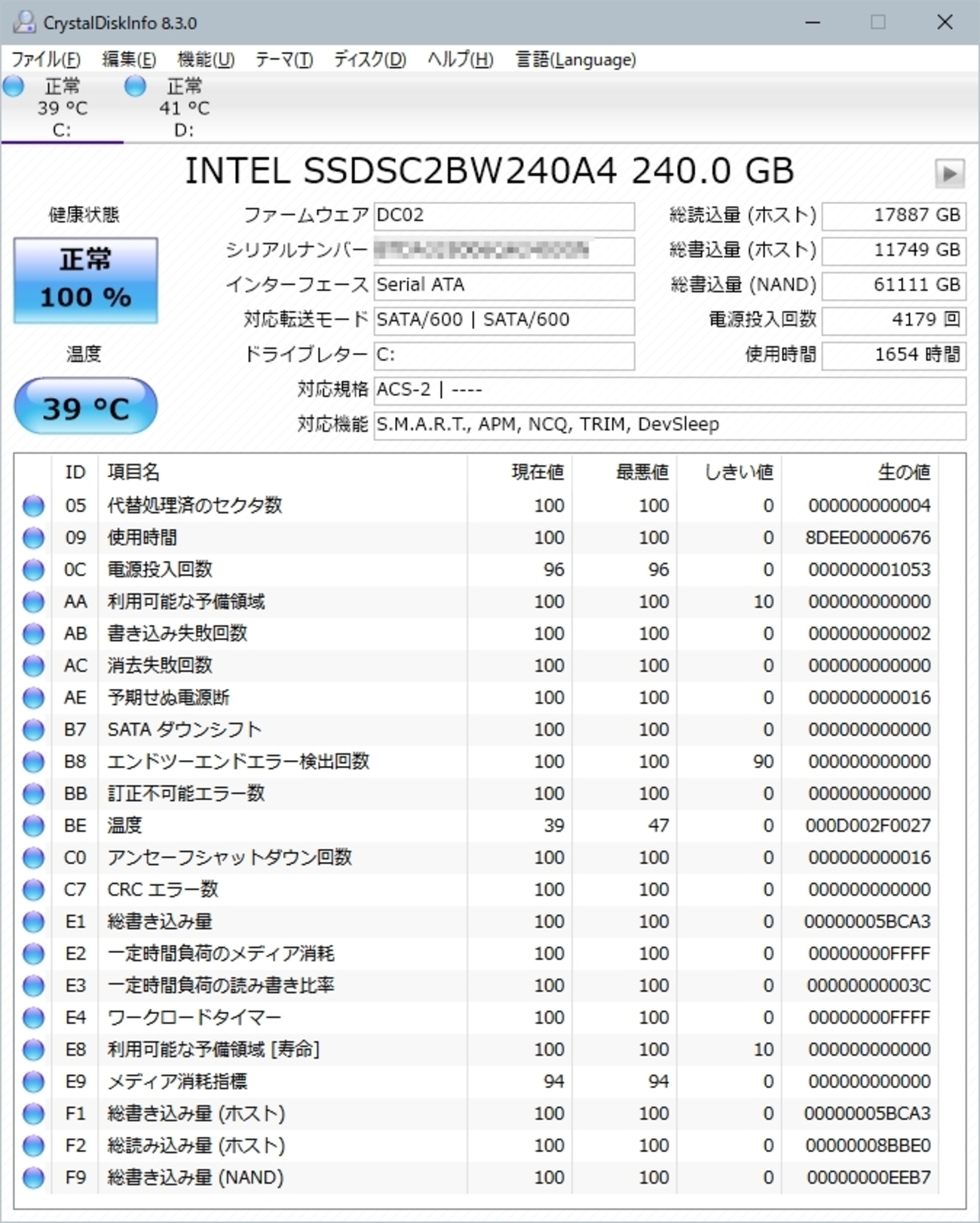Click the blue status dot for ID 05

[33, 506]
